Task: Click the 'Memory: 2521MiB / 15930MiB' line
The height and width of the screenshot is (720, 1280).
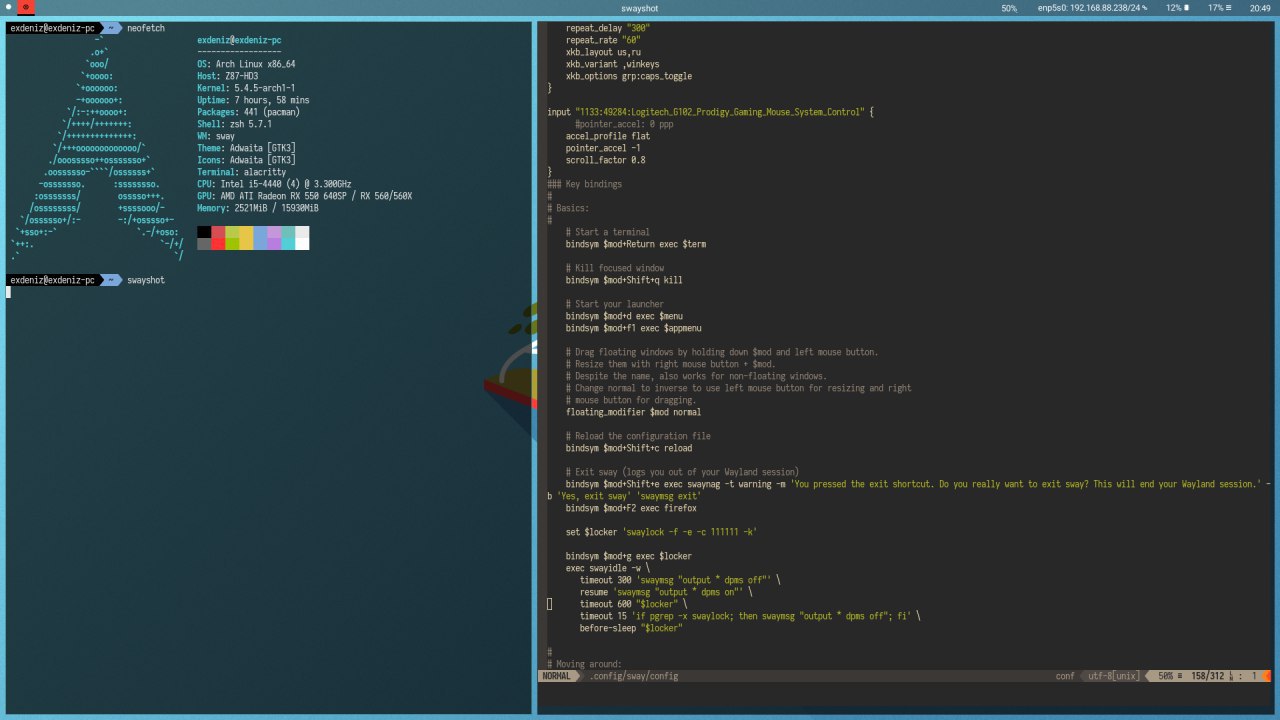Action: coord(258,208)
